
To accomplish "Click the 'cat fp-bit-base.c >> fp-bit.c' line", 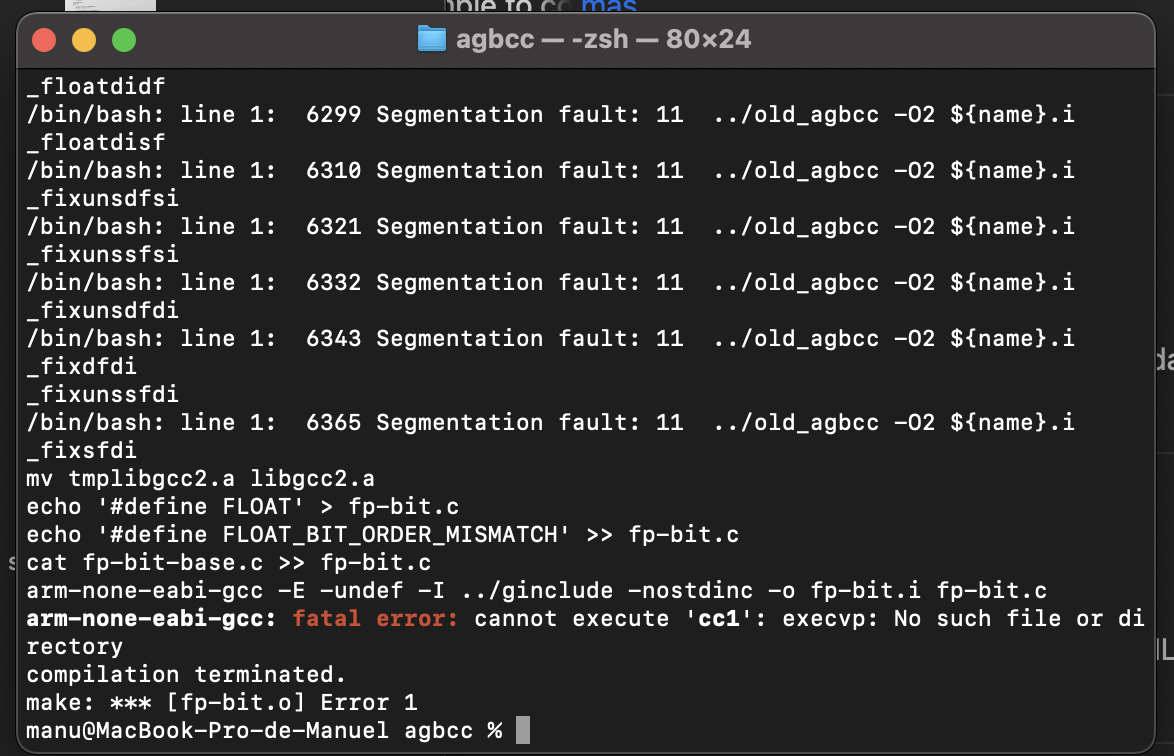I will pyautogui.click(x=228, y=563).
